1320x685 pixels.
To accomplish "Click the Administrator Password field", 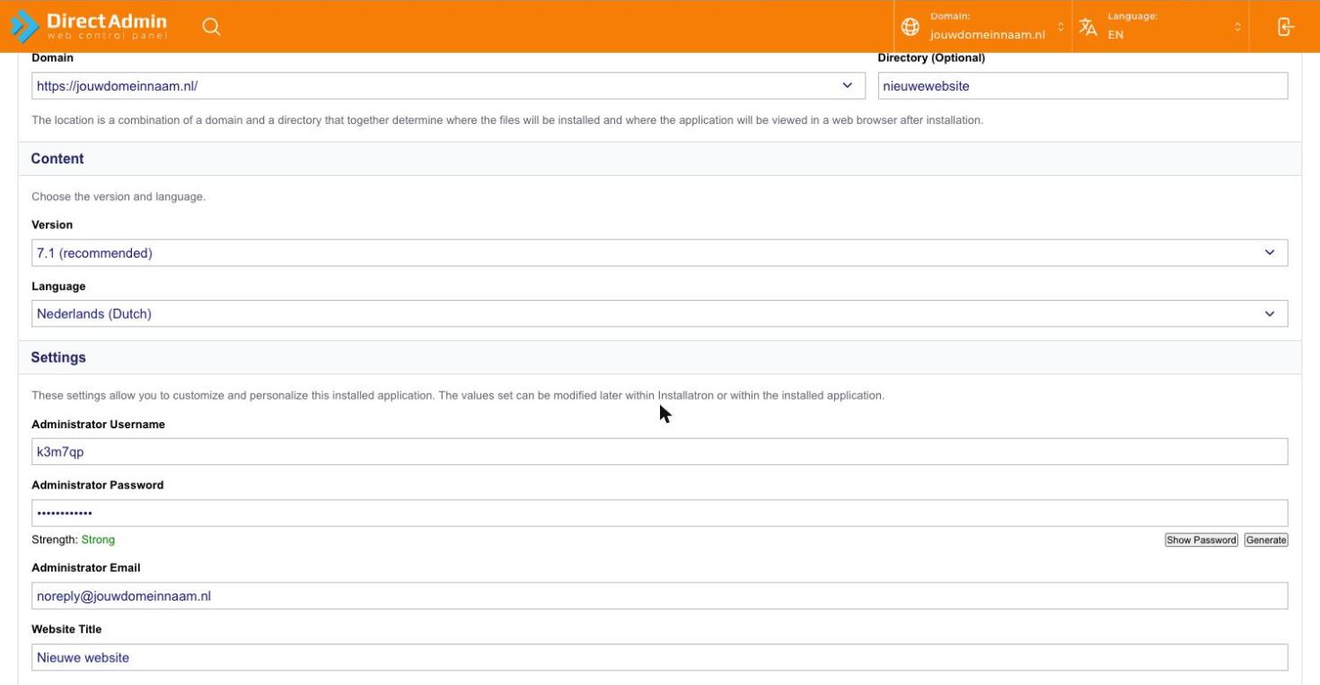I will pyautogui.click(x=659, y=513).
